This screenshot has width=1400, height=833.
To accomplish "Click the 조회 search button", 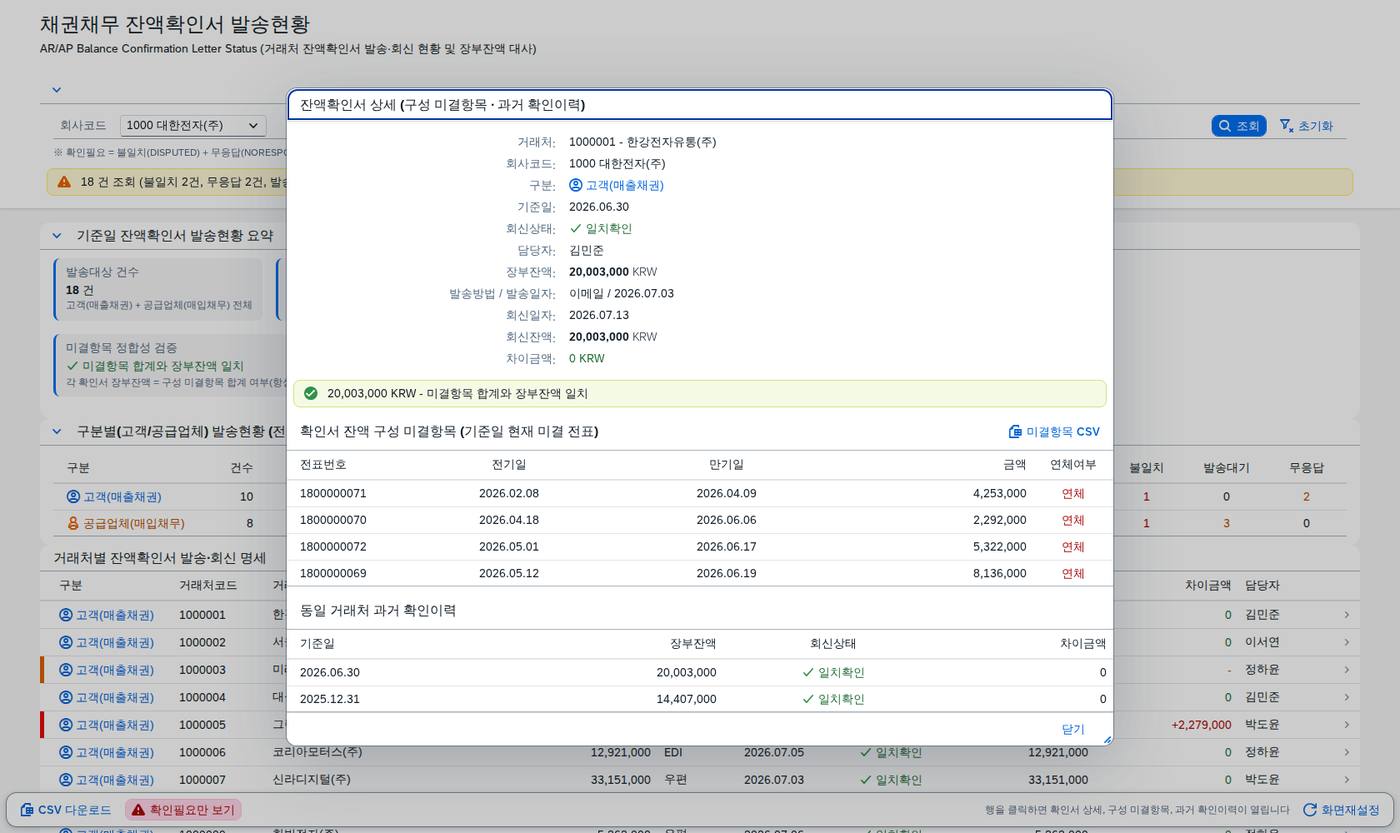I will (1239, 126).
